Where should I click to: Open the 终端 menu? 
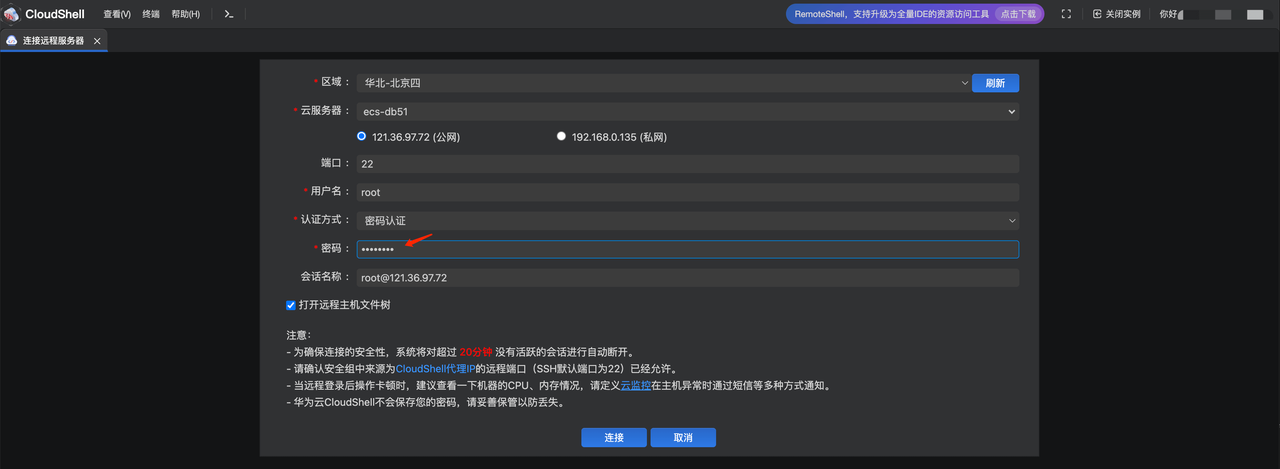[x=151, y=14]
